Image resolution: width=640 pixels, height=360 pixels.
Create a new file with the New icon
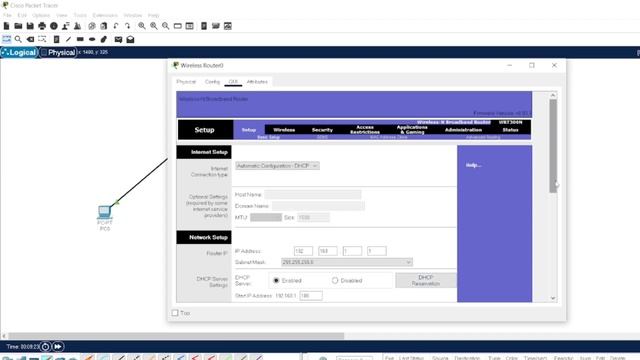[x=7, y=26]
